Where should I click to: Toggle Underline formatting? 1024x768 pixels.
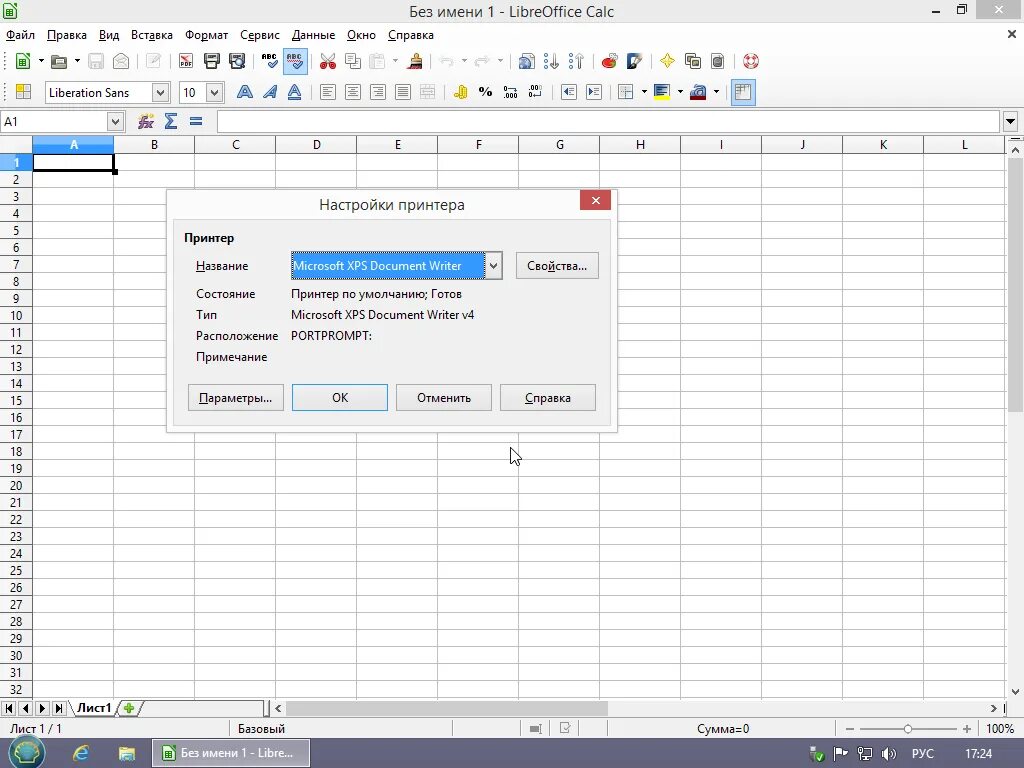(295, 92)
